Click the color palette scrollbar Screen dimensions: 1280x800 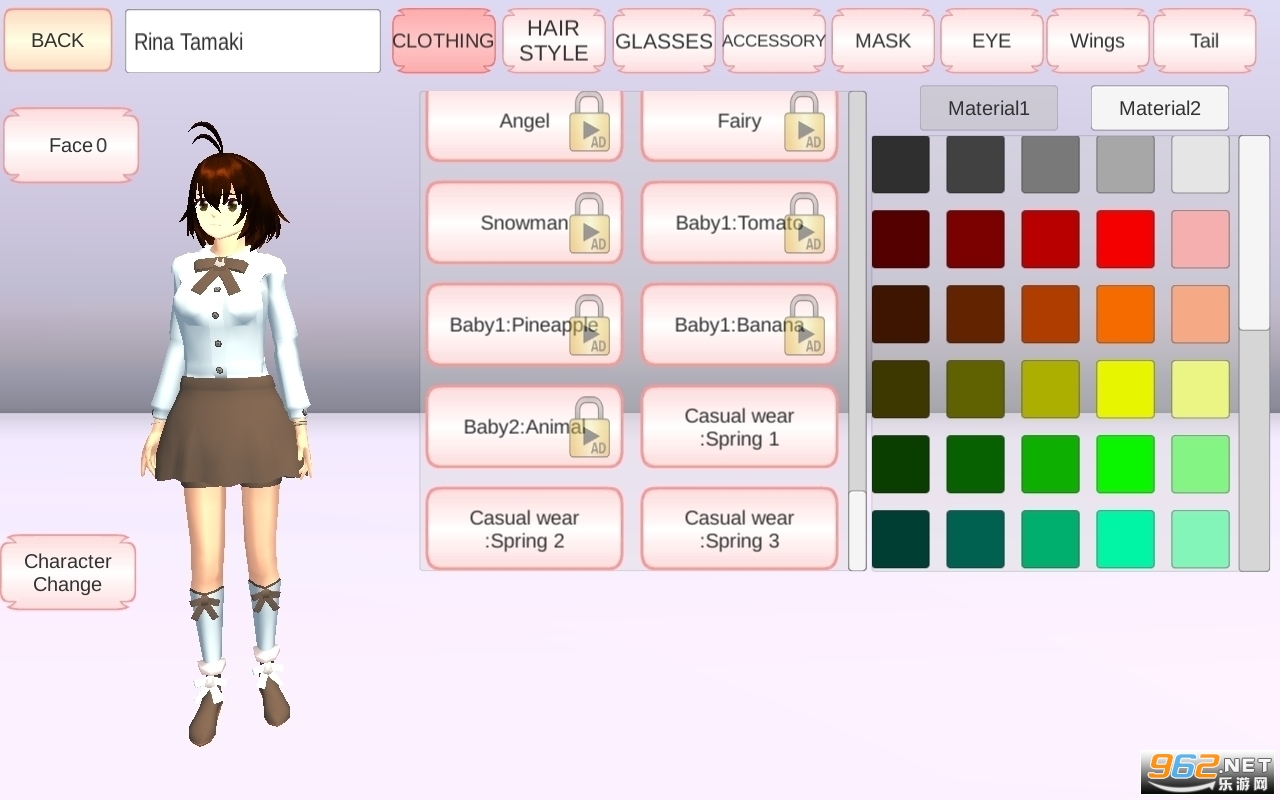(x=1254, y=353)
